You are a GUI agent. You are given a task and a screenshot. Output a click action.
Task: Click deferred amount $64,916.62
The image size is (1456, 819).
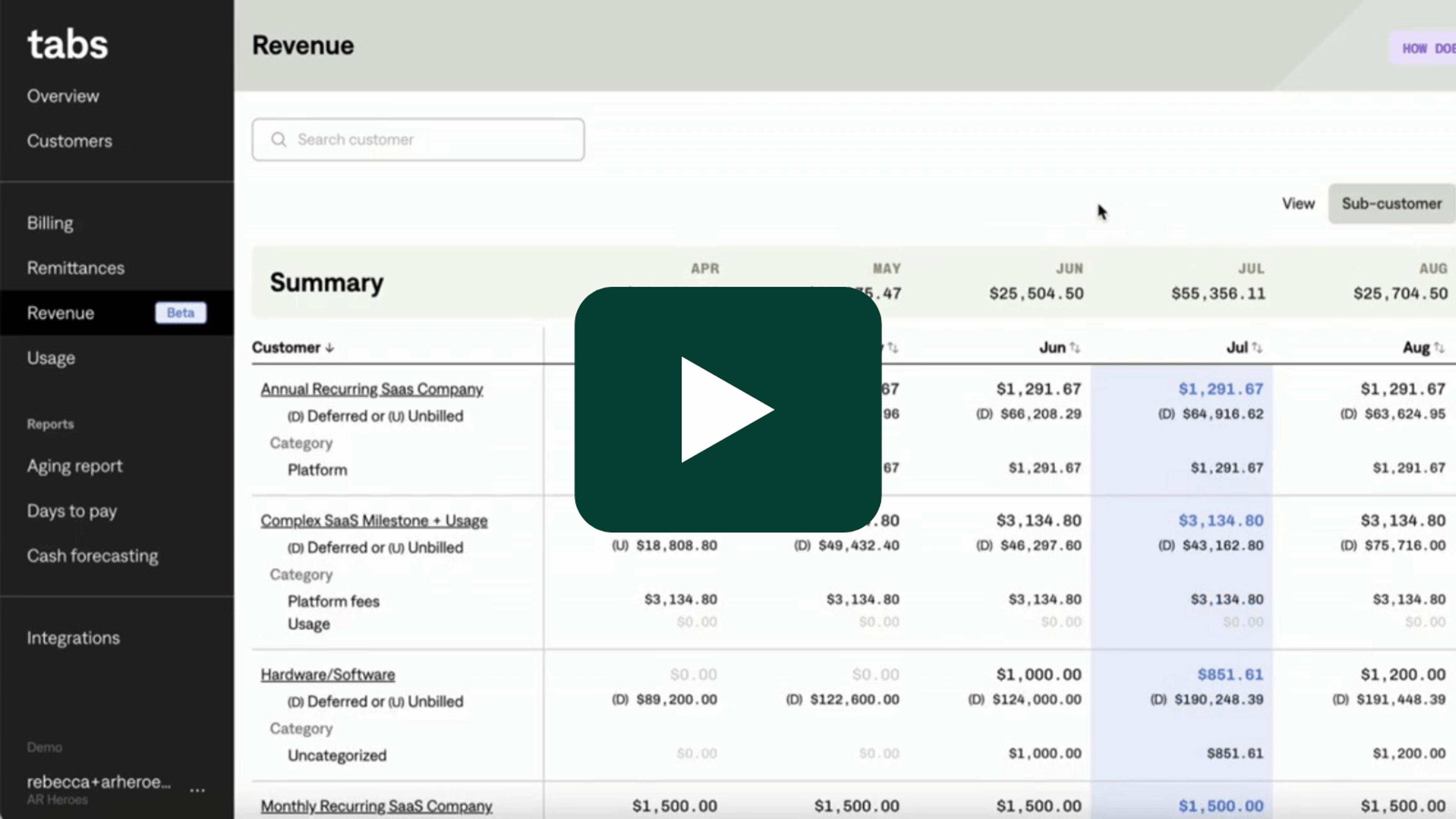(1222, 414)
